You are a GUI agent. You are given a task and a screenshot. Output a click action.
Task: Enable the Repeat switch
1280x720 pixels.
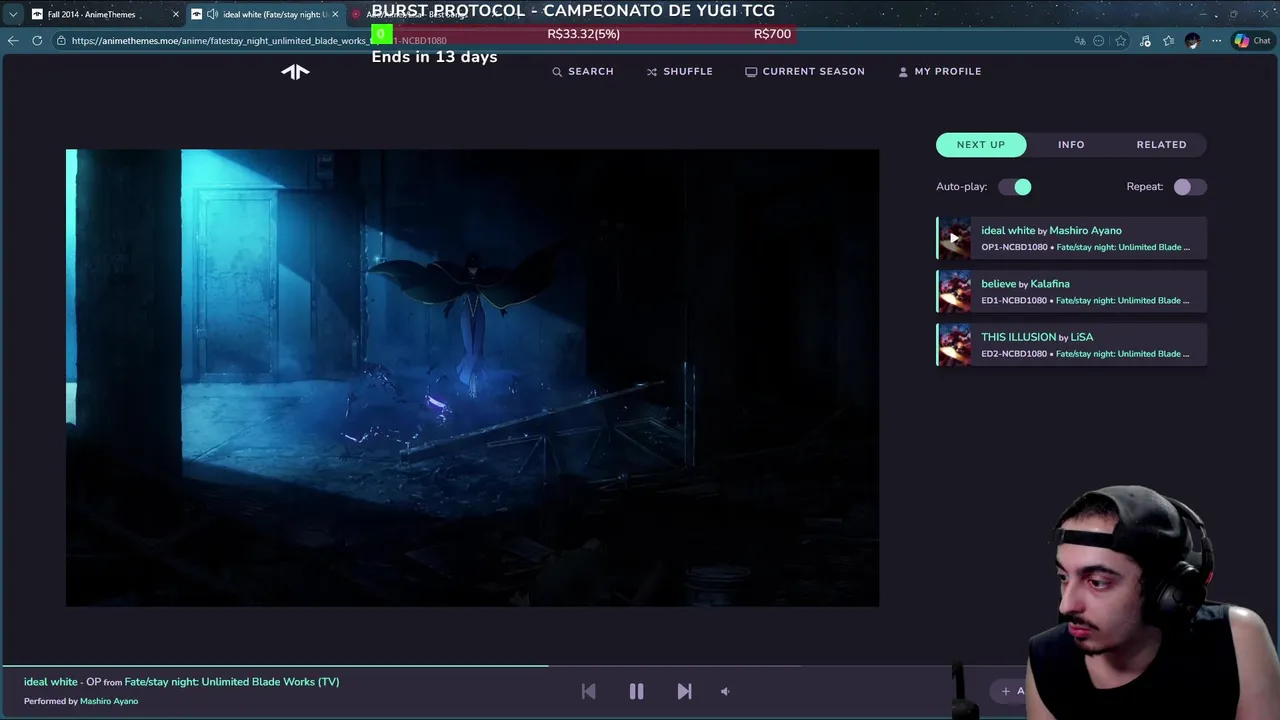1190,187
